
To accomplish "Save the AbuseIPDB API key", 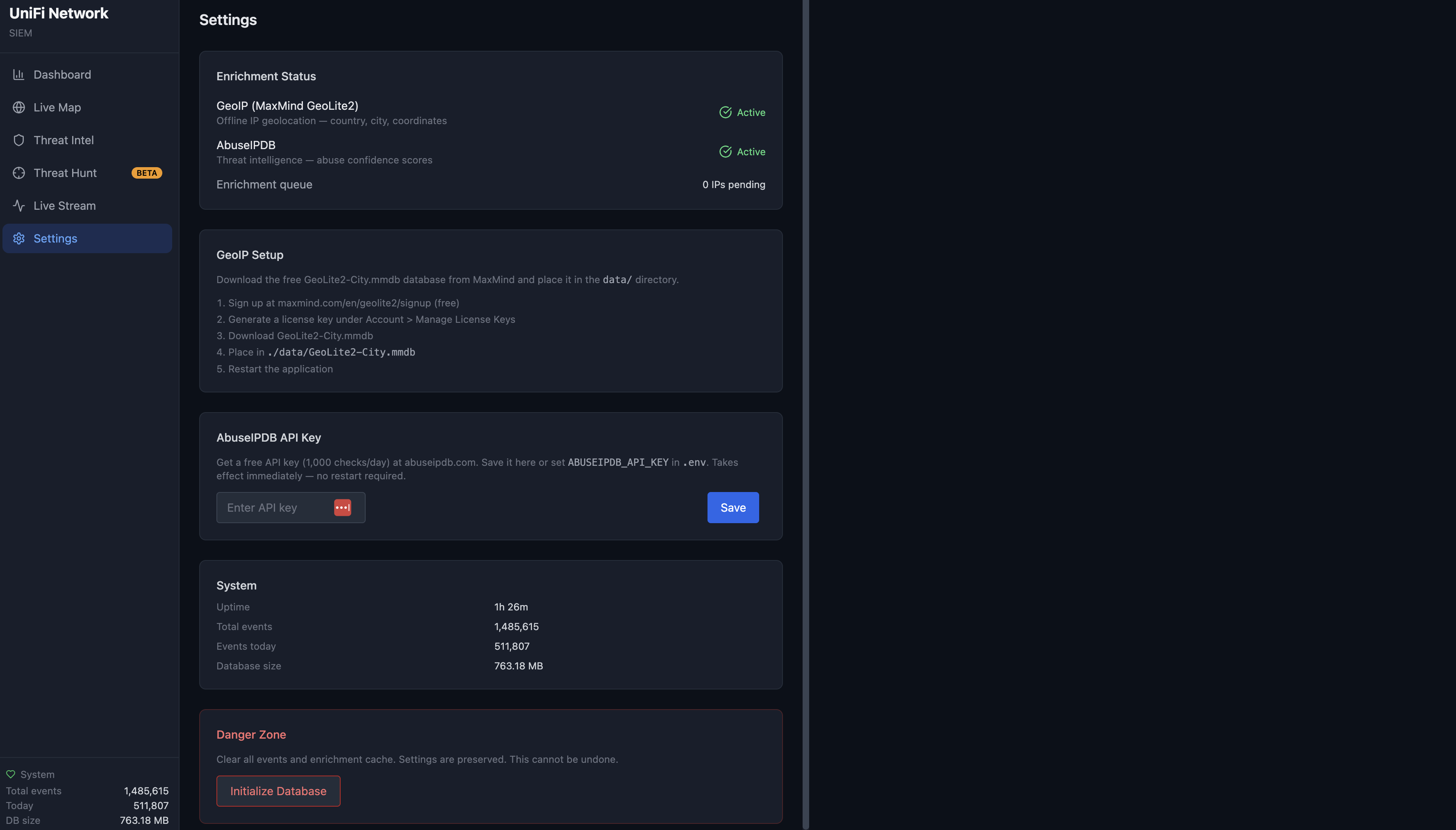I will coord(732,507).
